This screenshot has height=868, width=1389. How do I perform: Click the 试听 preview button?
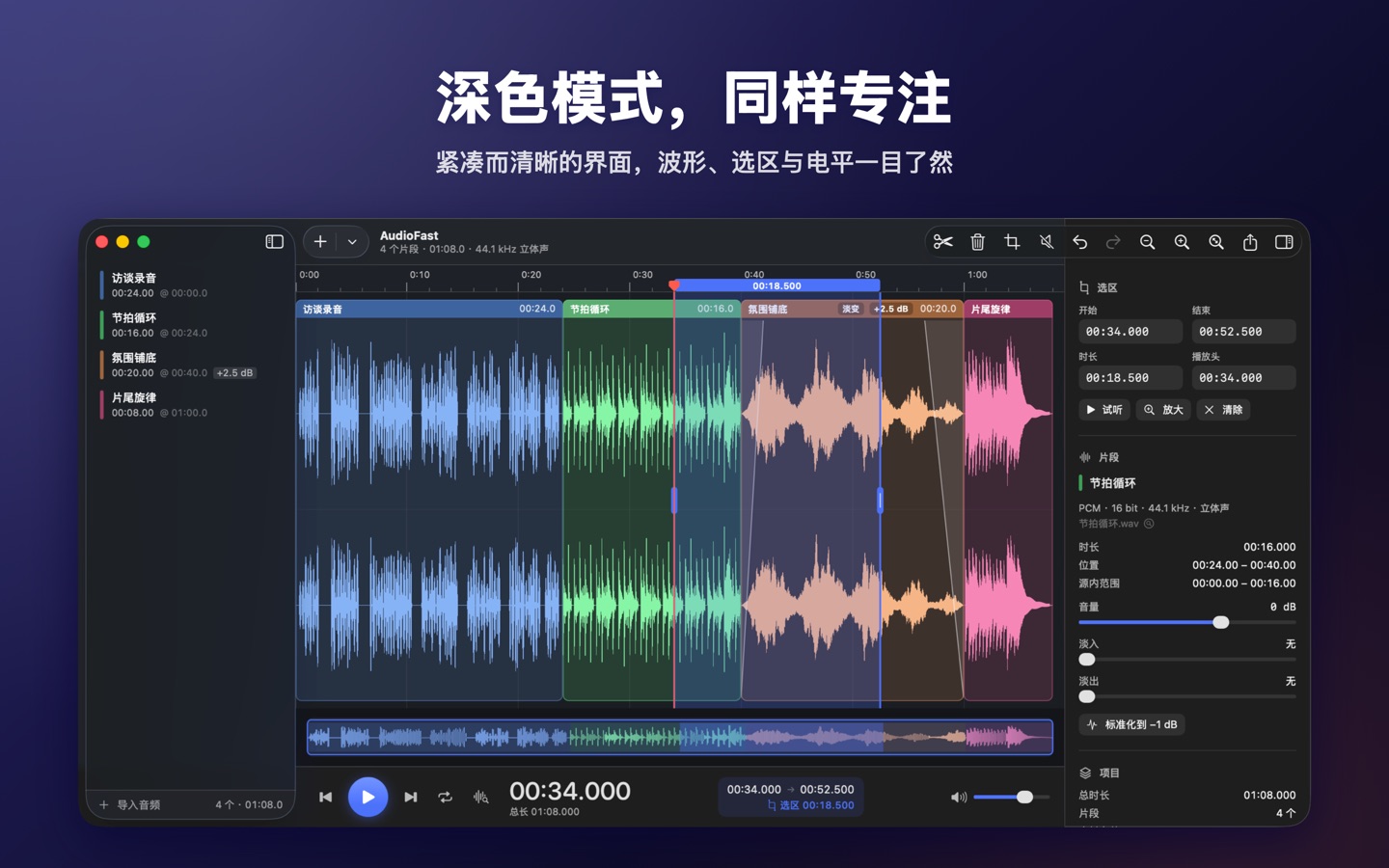point(1103,410)
